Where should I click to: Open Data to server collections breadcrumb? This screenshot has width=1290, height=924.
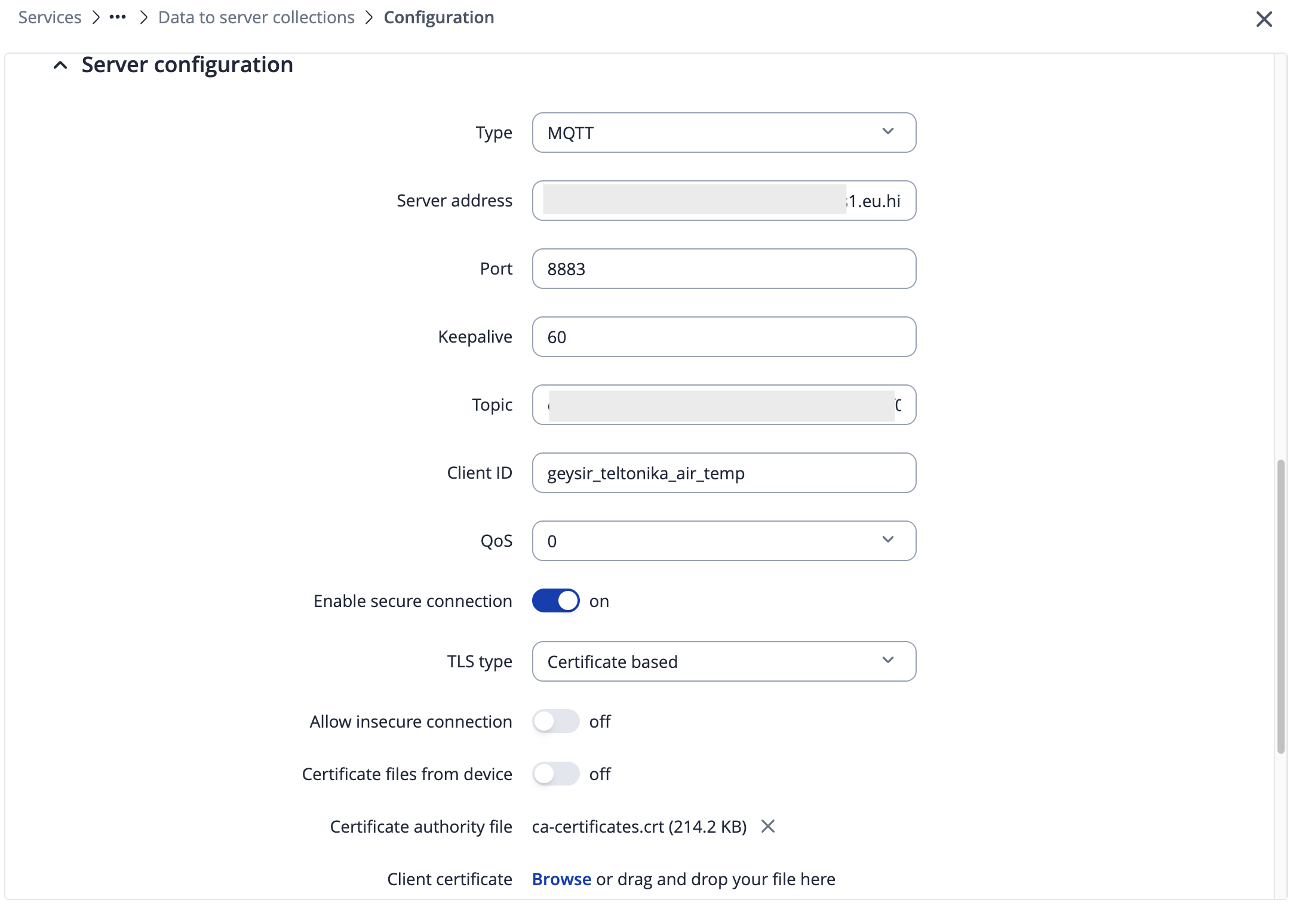click(x=256, y=17)
